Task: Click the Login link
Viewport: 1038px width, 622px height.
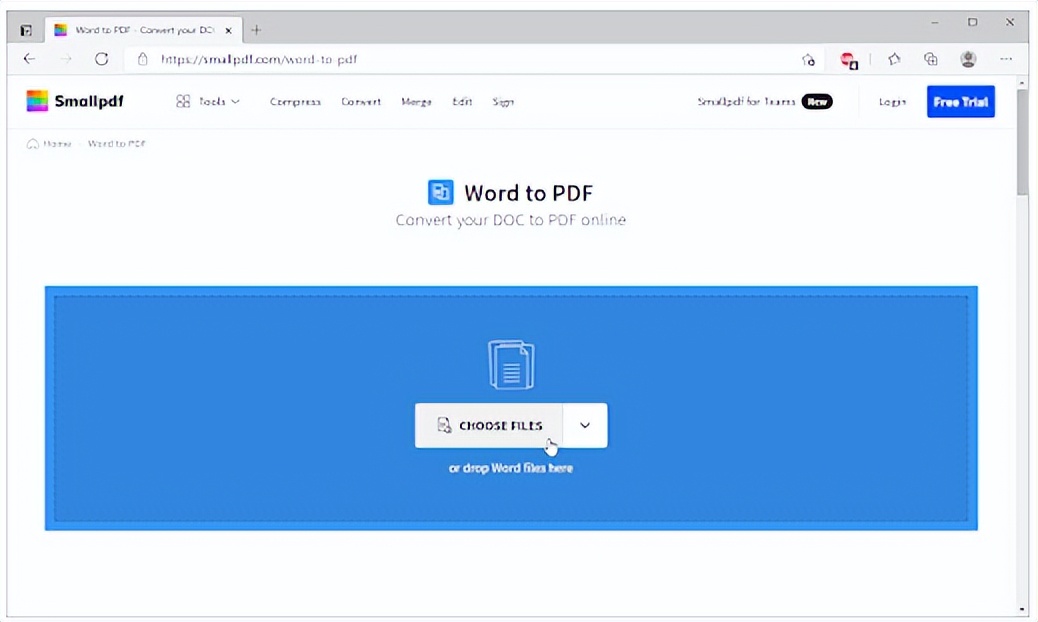Action: coord(891,101)
